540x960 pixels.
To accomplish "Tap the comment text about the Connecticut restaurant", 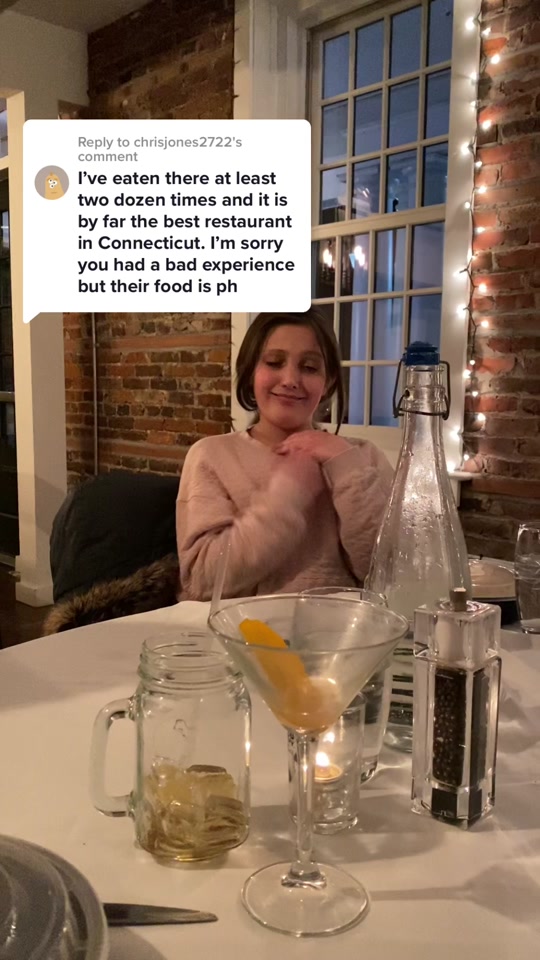I will point(186,232).
